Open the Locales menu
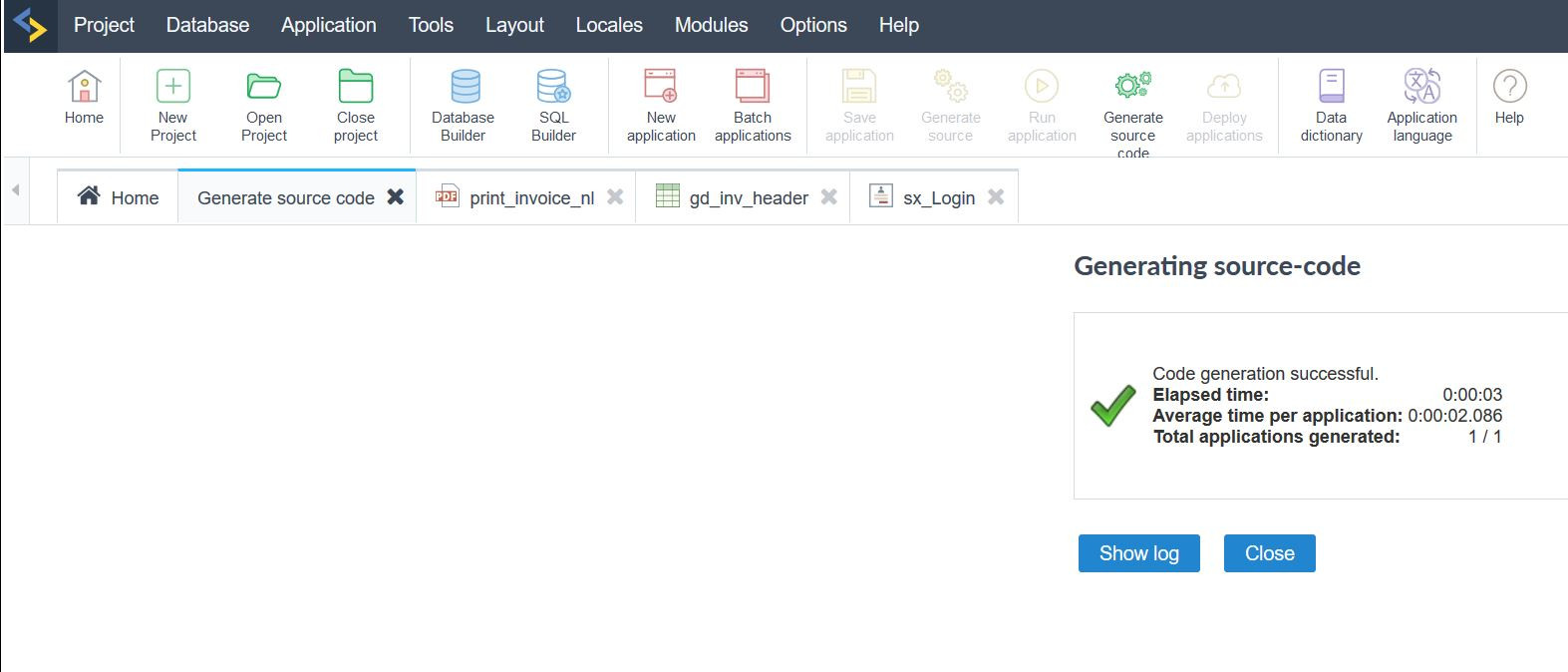Screen dimensions: 1568x672 point(609,25)
